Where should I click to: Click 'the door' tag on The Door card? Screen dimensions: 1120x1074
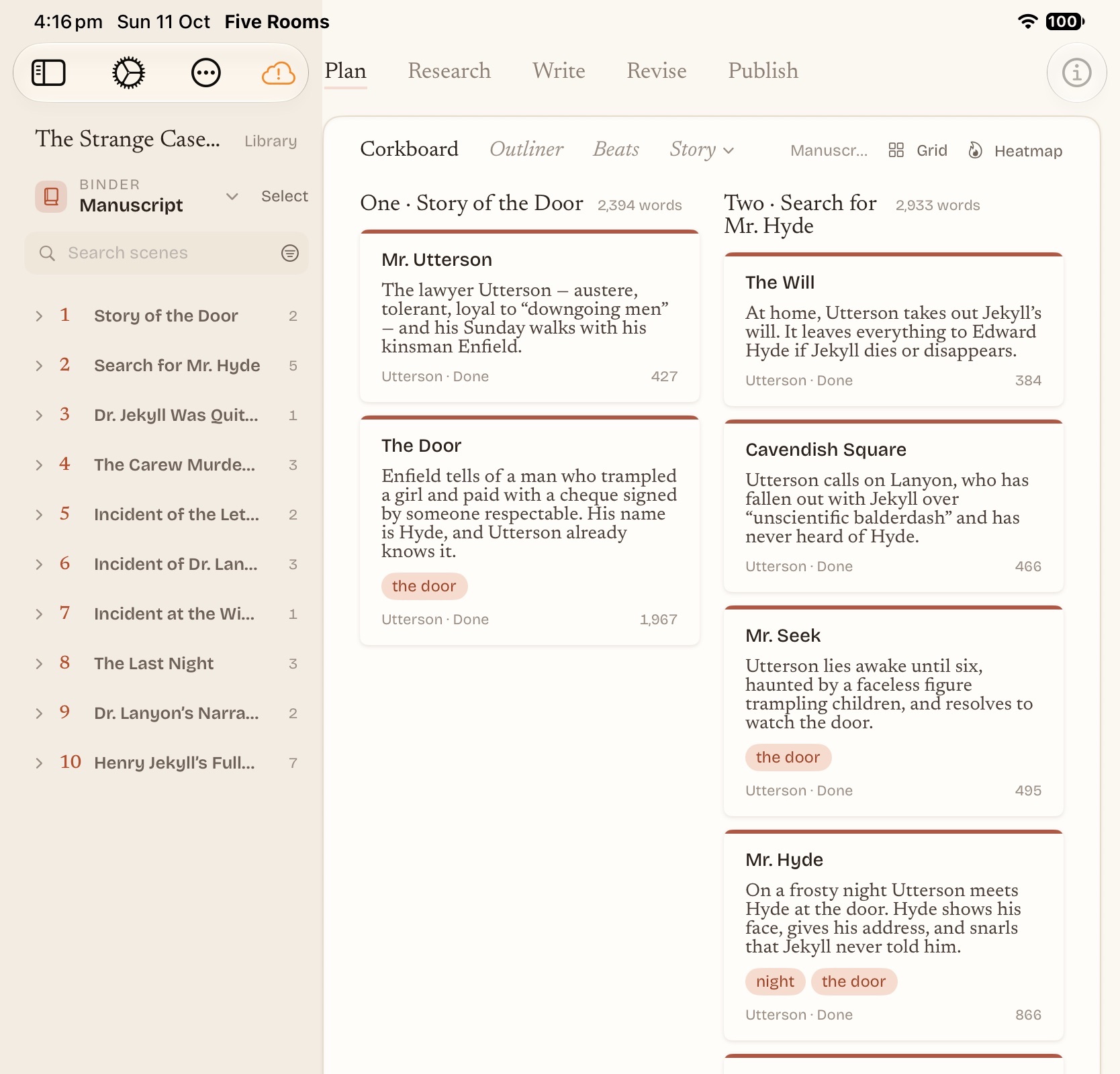424,586
